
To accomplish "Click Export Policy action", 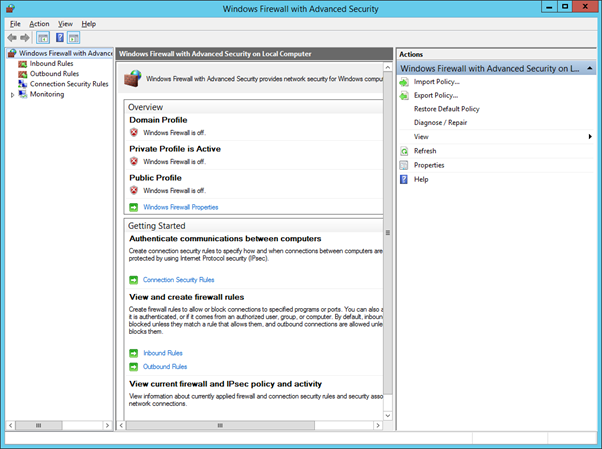I will (435, 95).
